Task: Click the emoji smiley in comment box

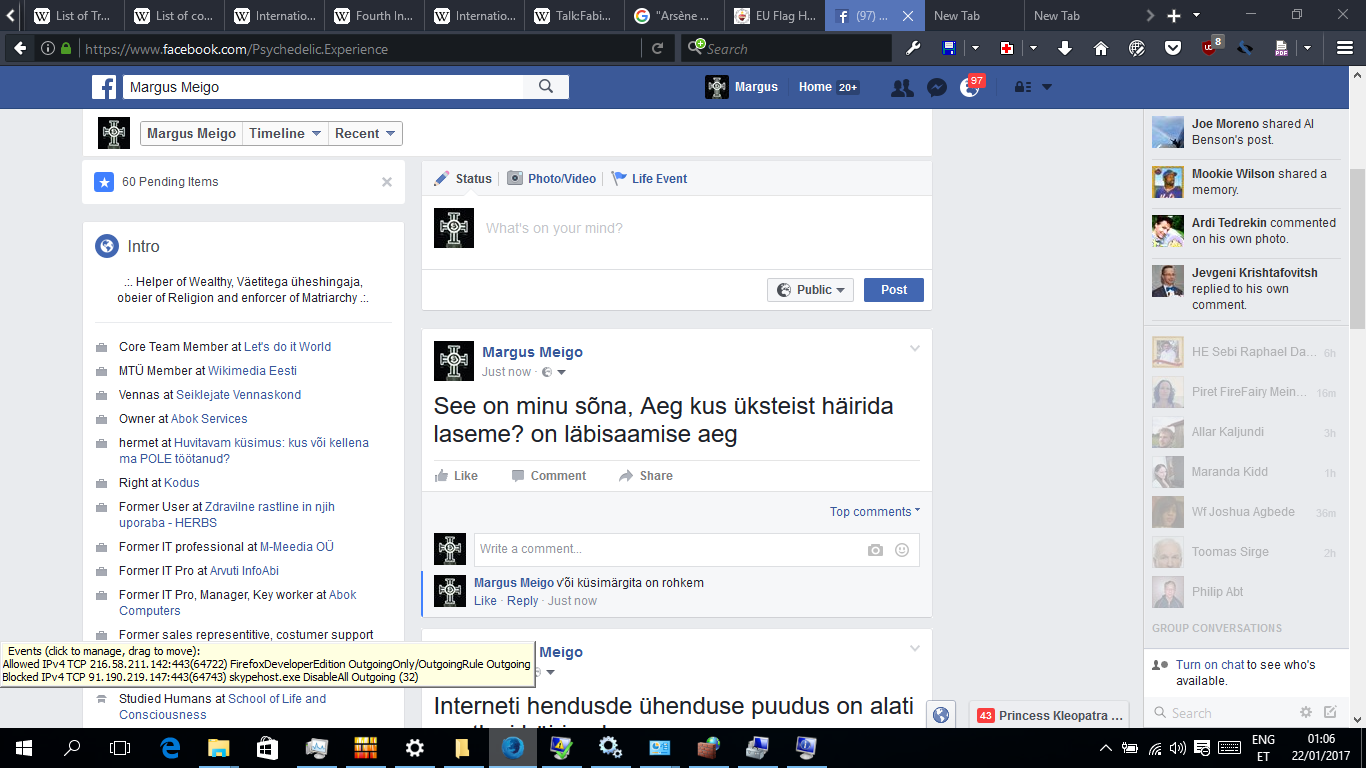Action: click(x=902, y=550)
